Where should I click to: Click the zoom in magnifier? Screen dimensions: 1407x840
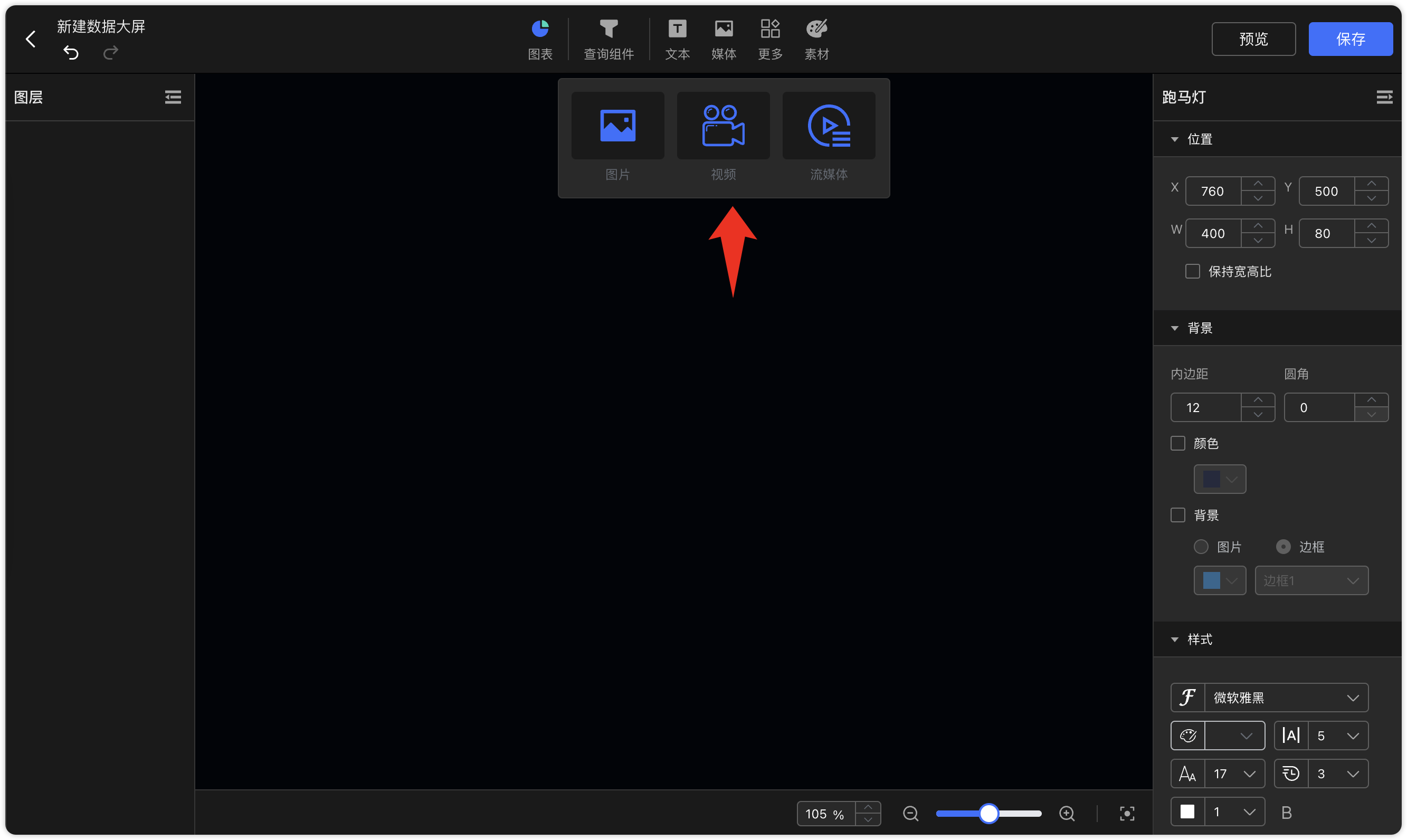(1067, 814)
